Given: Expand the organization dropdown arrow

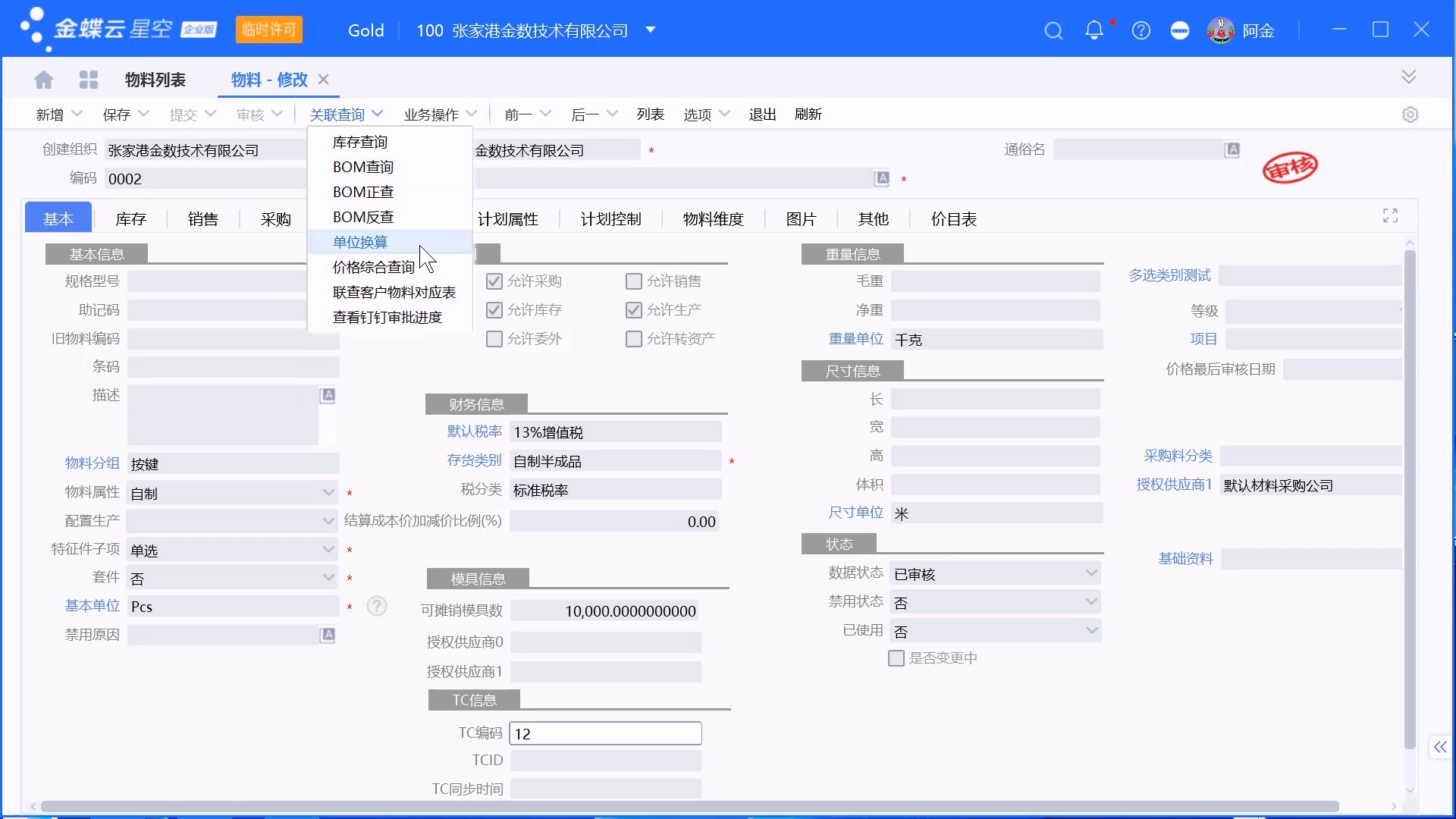Looking at the screenshot, I should 650,30.
